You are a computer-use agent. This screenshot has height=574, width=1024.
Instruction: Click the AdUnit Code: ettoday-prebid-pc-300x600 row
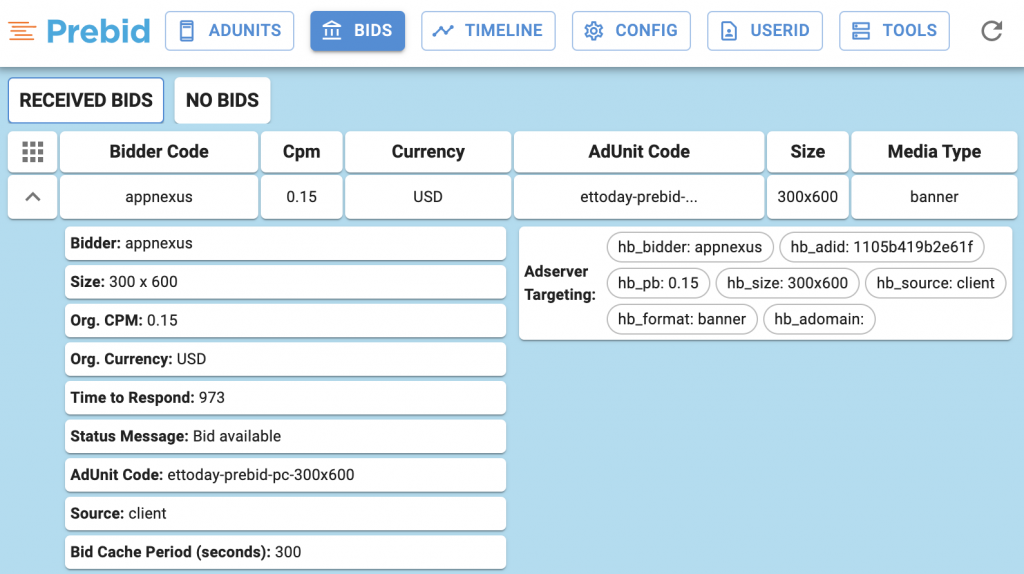click(285, 474)
